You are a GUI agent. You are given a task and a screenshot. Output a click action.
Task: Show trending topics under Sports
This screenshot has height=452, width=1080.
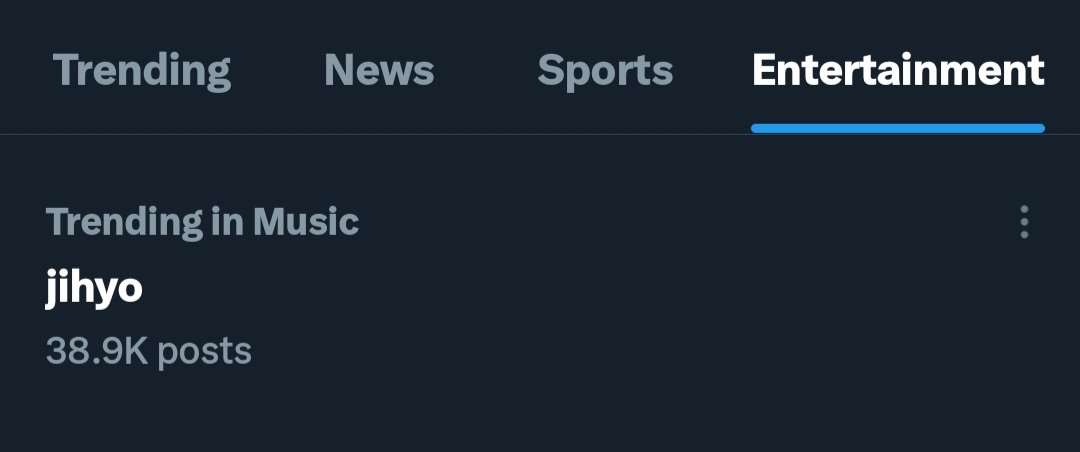[605, 71]
